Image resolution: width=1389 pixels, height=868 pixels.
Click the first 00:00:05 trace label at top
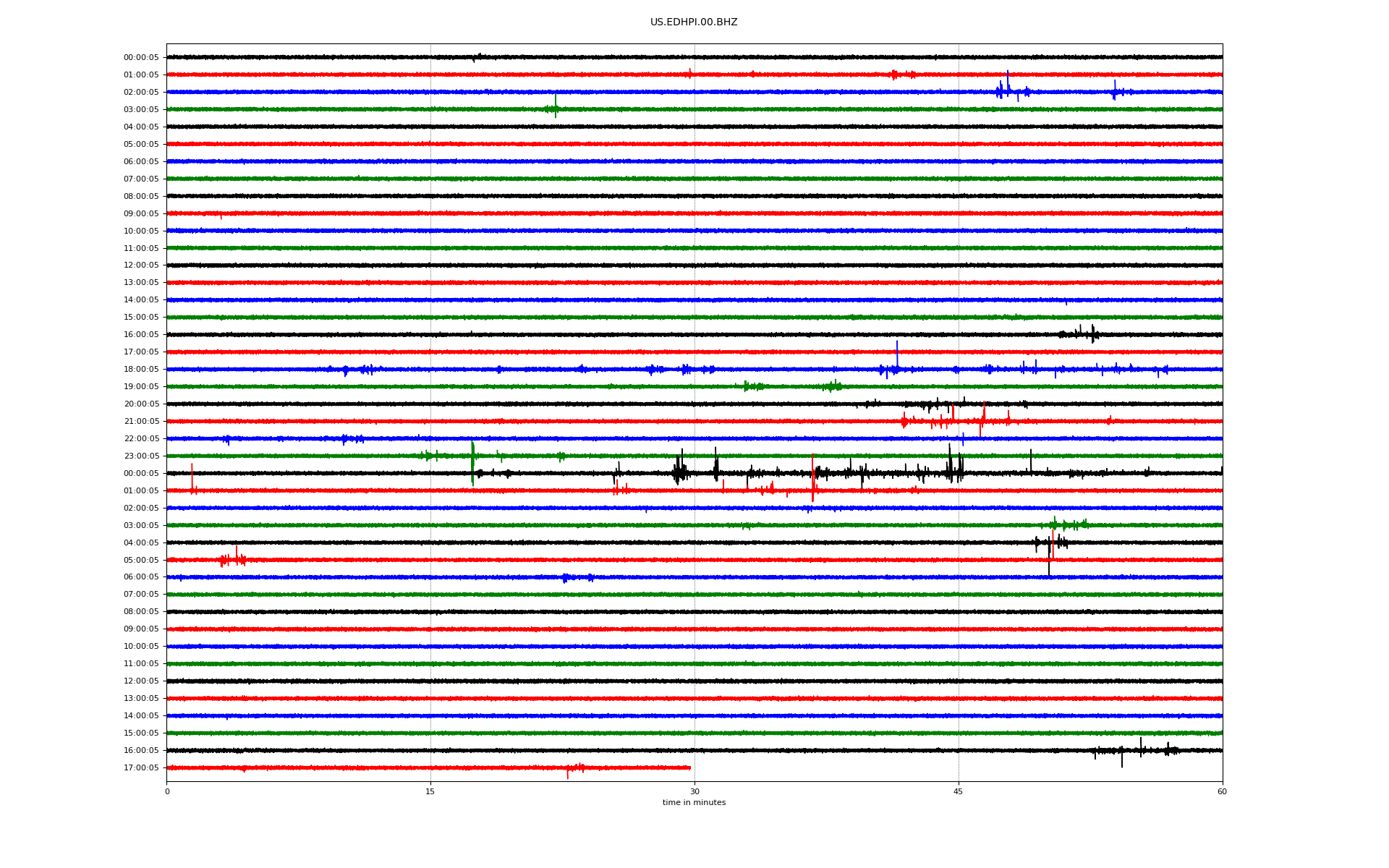pyautogui.click(x=141, y=58)
